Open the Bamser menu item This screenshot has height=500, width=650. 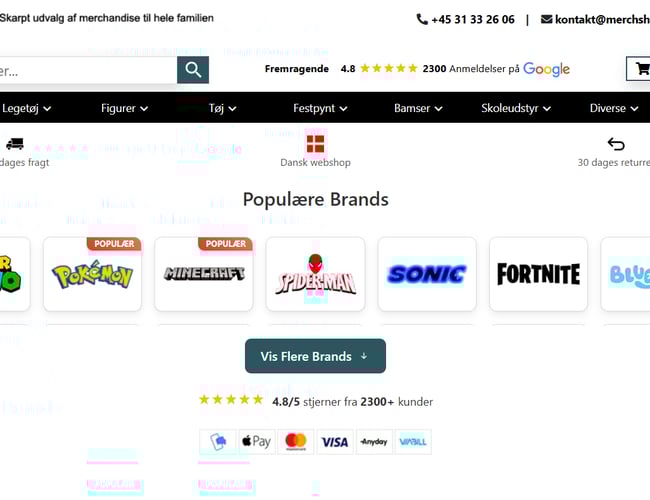click(x=418, y=108)
